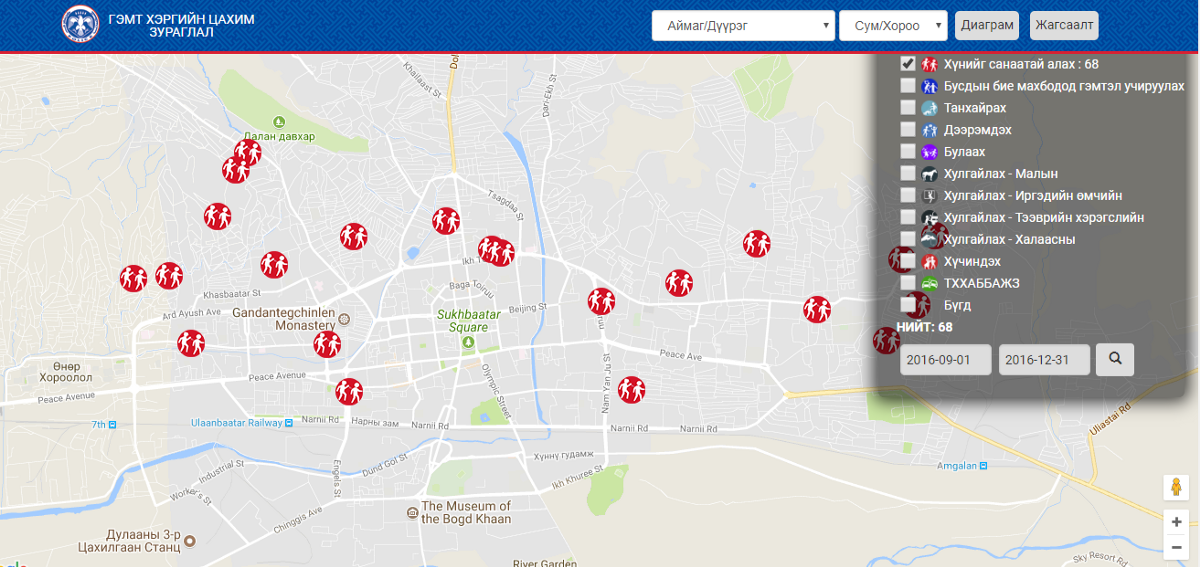
Task: Enable the Танхайрах crime filter checkbox
Action: coord(908,108)
